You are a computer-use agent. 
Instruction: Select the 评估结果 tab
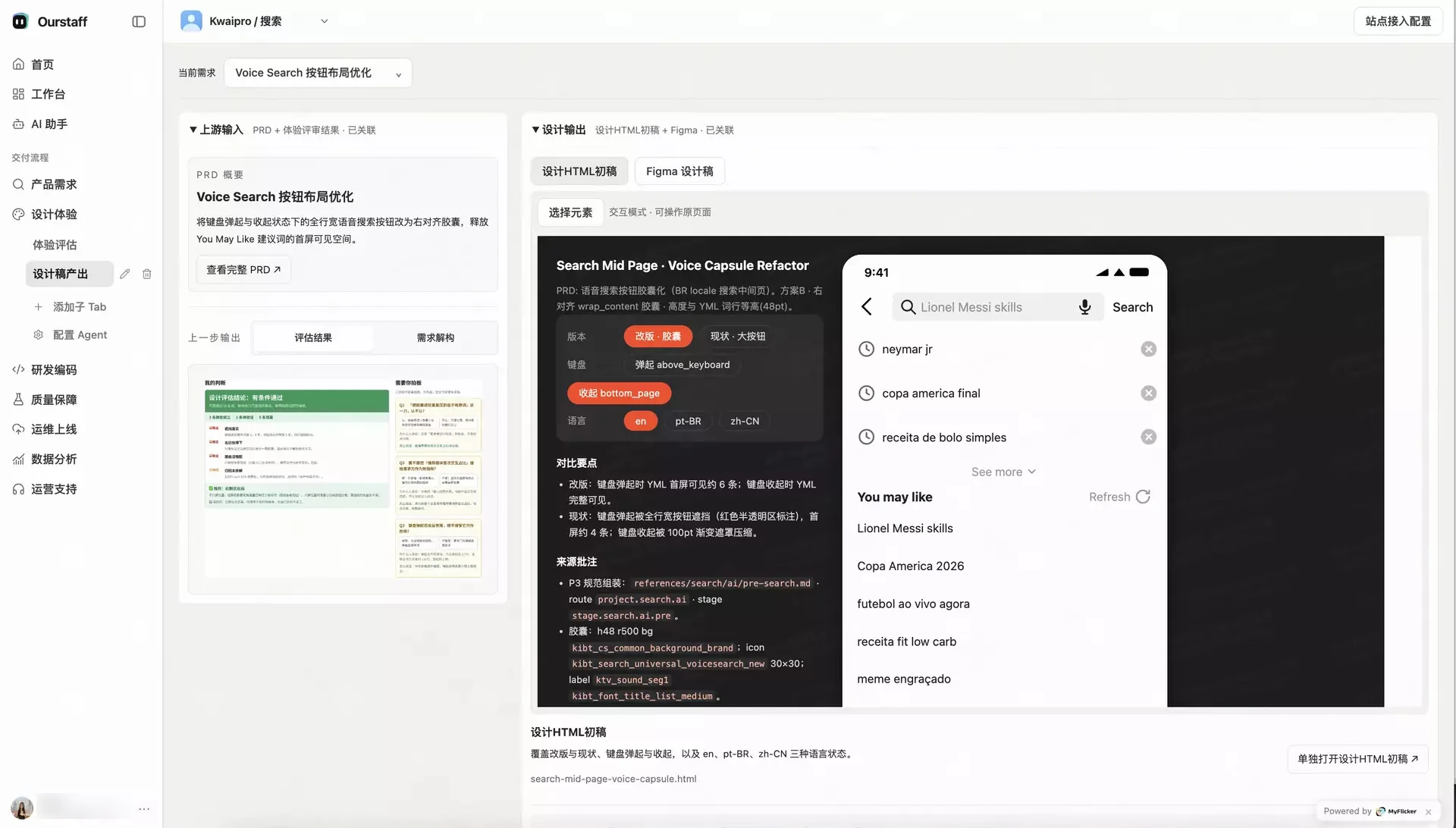tap(313, 337)
